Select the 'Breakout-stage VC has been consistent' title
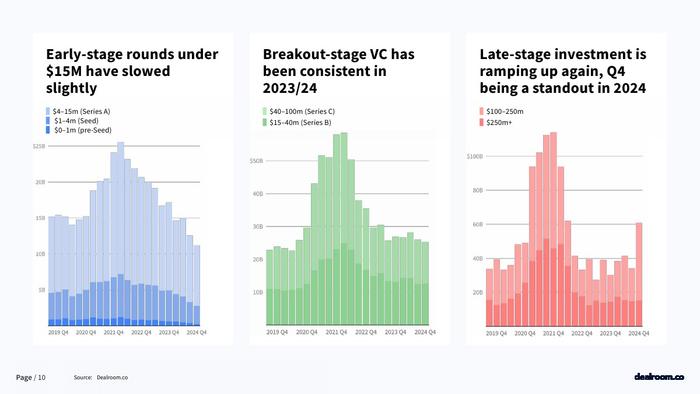 [x=338, y=71]
